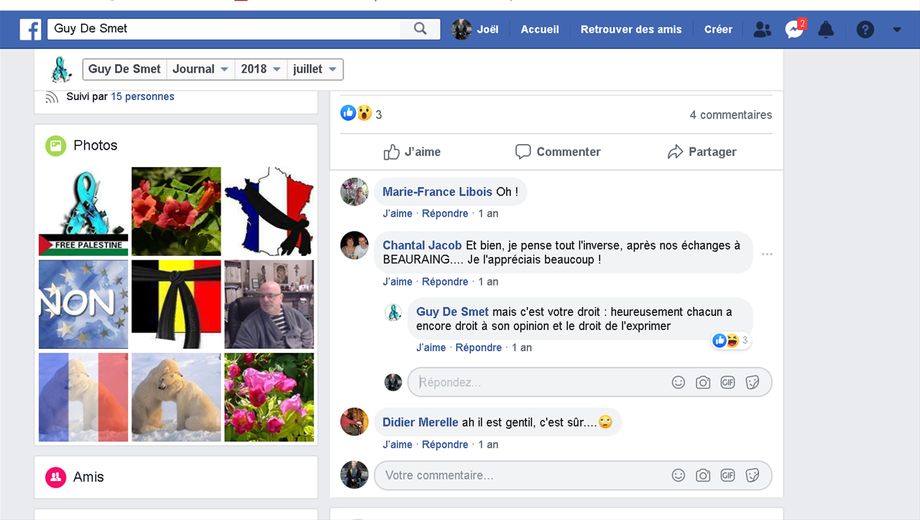Image resolution: width=920 pixels, height=520 pixels.
Task: Click the search magnifier button
Action: [420, 29]
